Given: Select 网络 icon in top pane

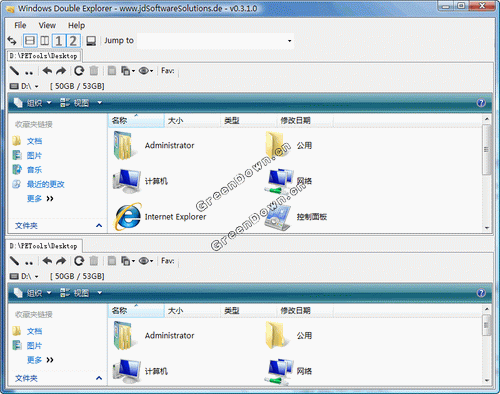Looking at the screenshot, I should tap(289, 182).
